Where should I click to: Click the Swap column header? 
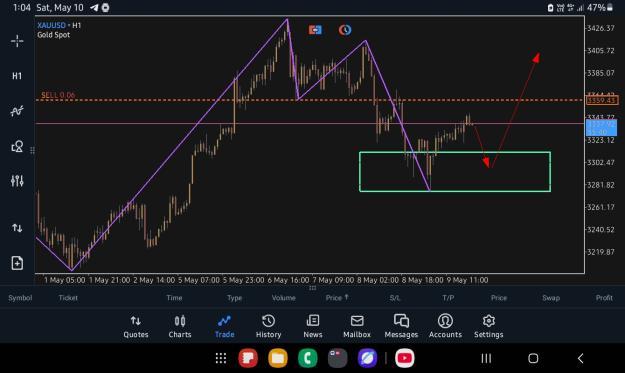click(551, 298)
